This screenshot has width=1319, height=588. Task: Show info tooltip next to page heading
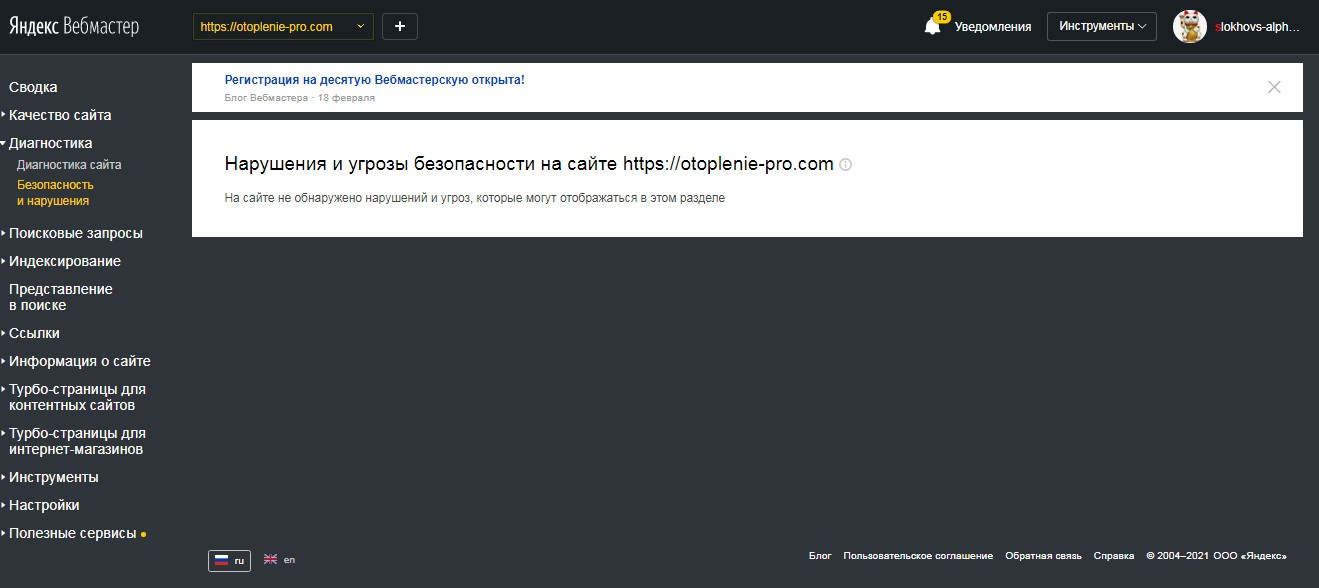tap(845, 165)
